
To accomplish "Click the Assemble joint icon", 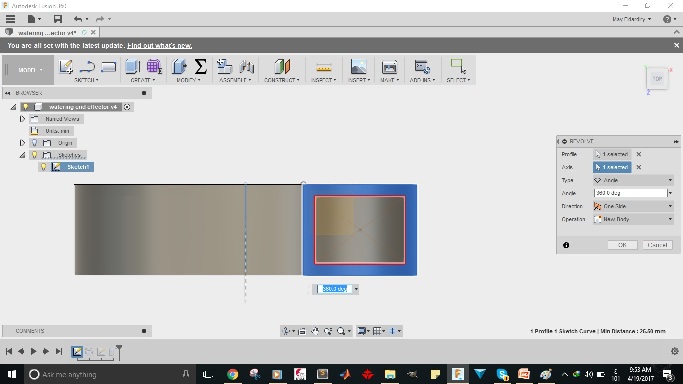I will 247,67.
